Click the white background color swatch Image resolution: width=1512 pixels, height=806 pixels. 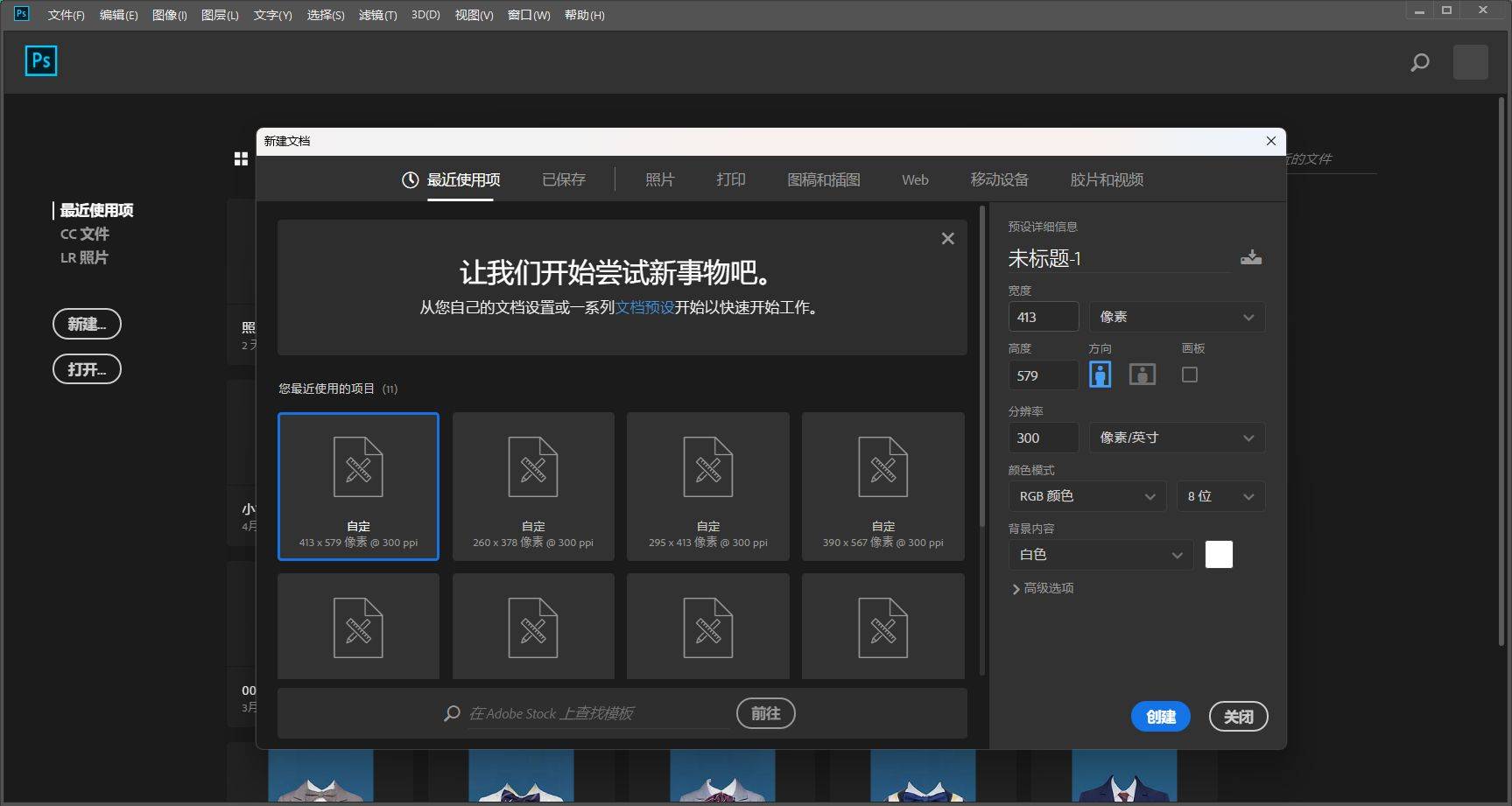1218,554
